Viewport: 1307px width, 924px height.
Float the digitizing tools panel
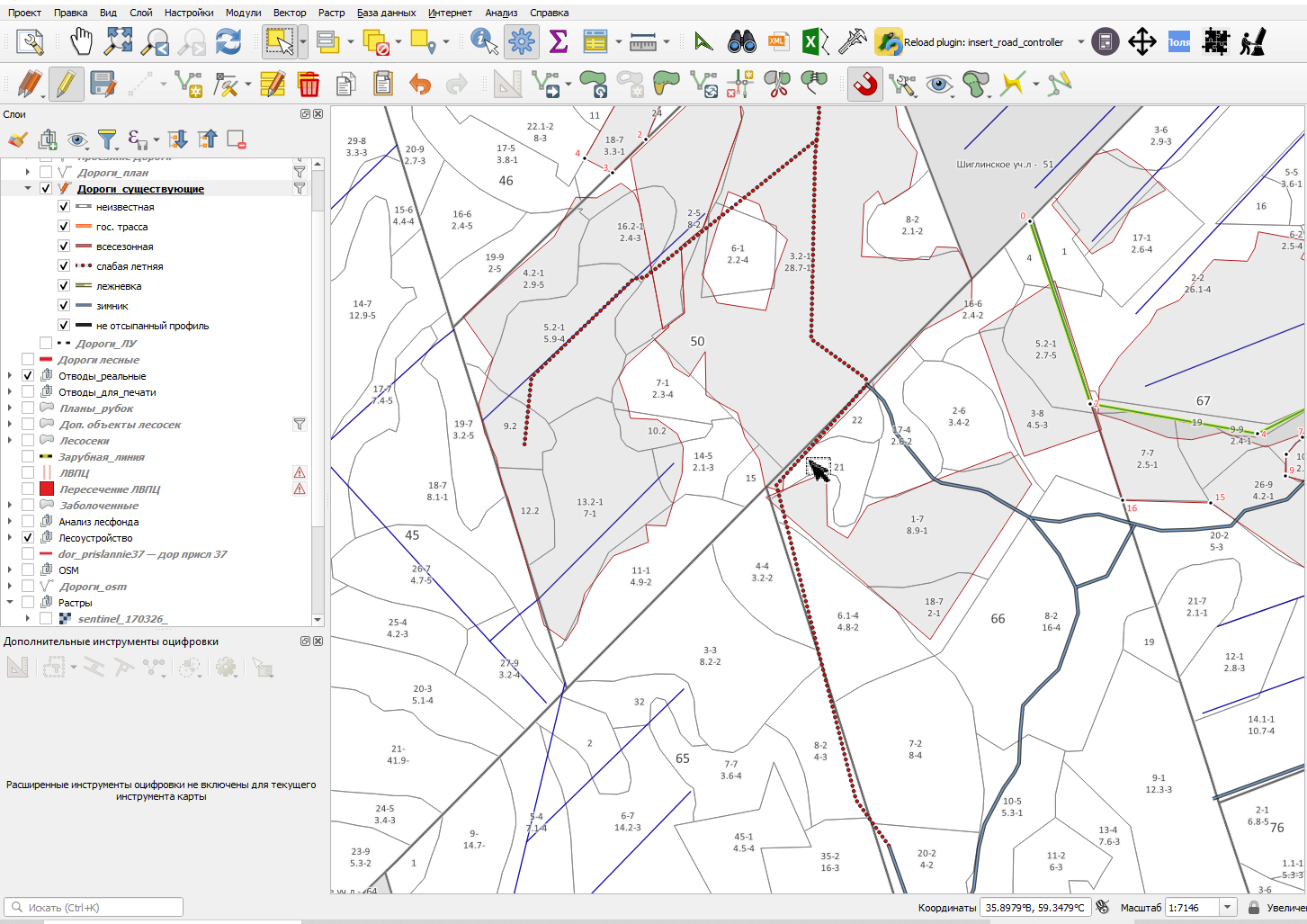pos(305,641)
